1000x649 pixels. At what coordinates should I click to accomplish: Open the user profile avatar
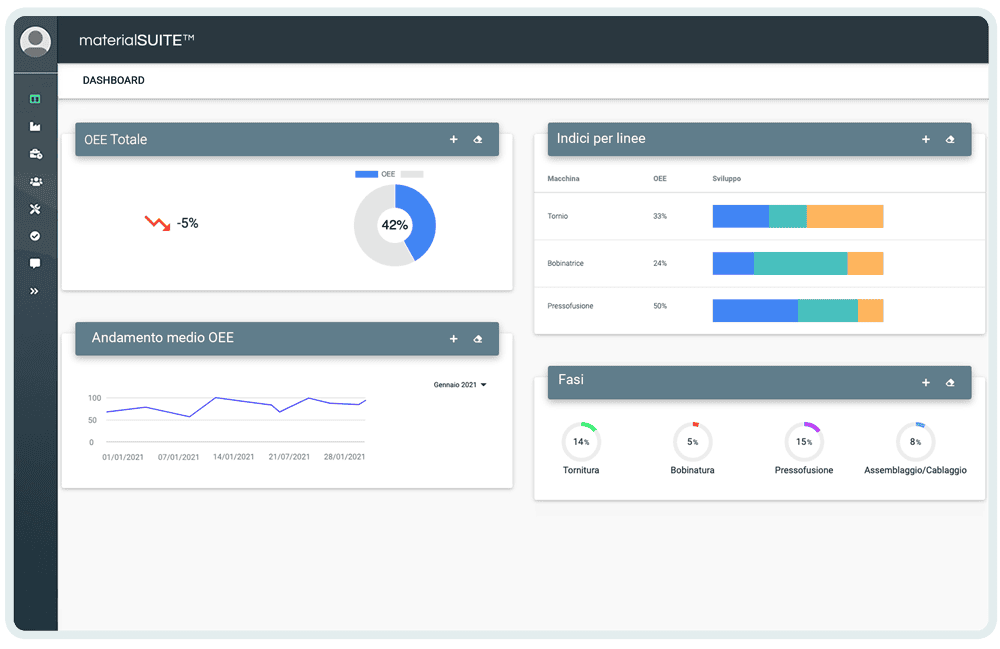click(x=36, y=41)
